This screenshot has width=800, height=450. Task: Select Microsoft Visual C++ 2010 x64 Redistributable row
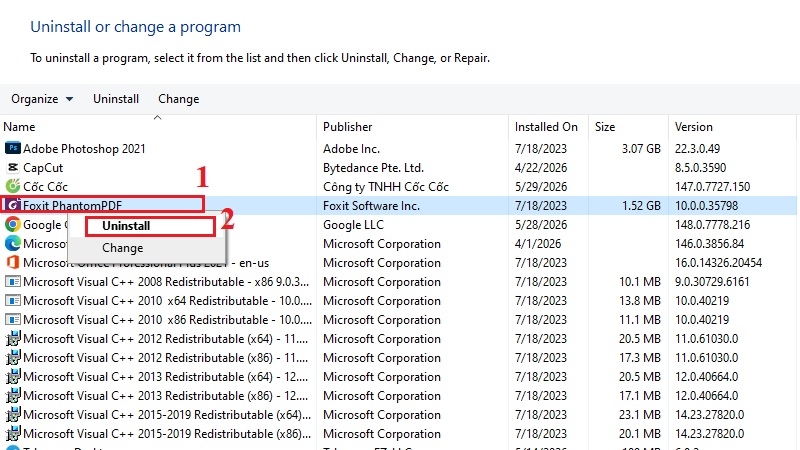click(398, 301)
